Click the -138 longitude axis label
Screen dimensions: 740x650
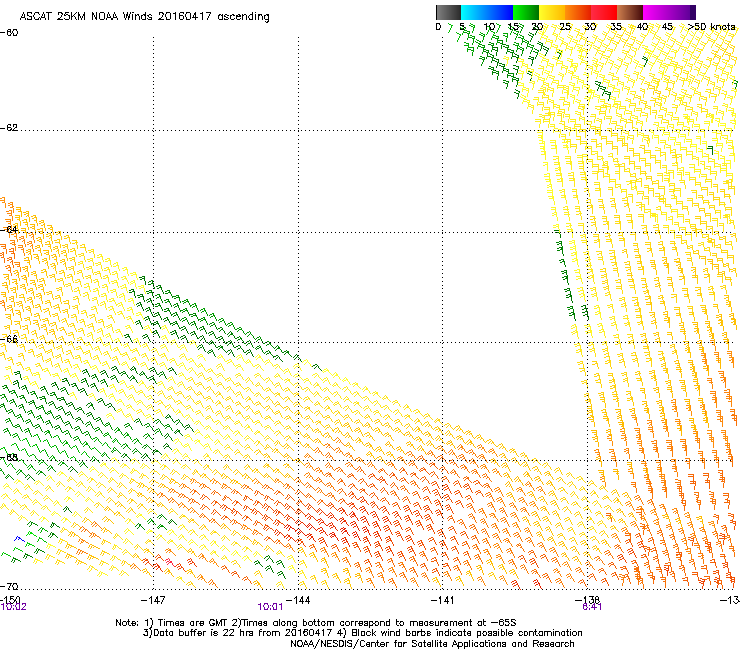[587, 600]
